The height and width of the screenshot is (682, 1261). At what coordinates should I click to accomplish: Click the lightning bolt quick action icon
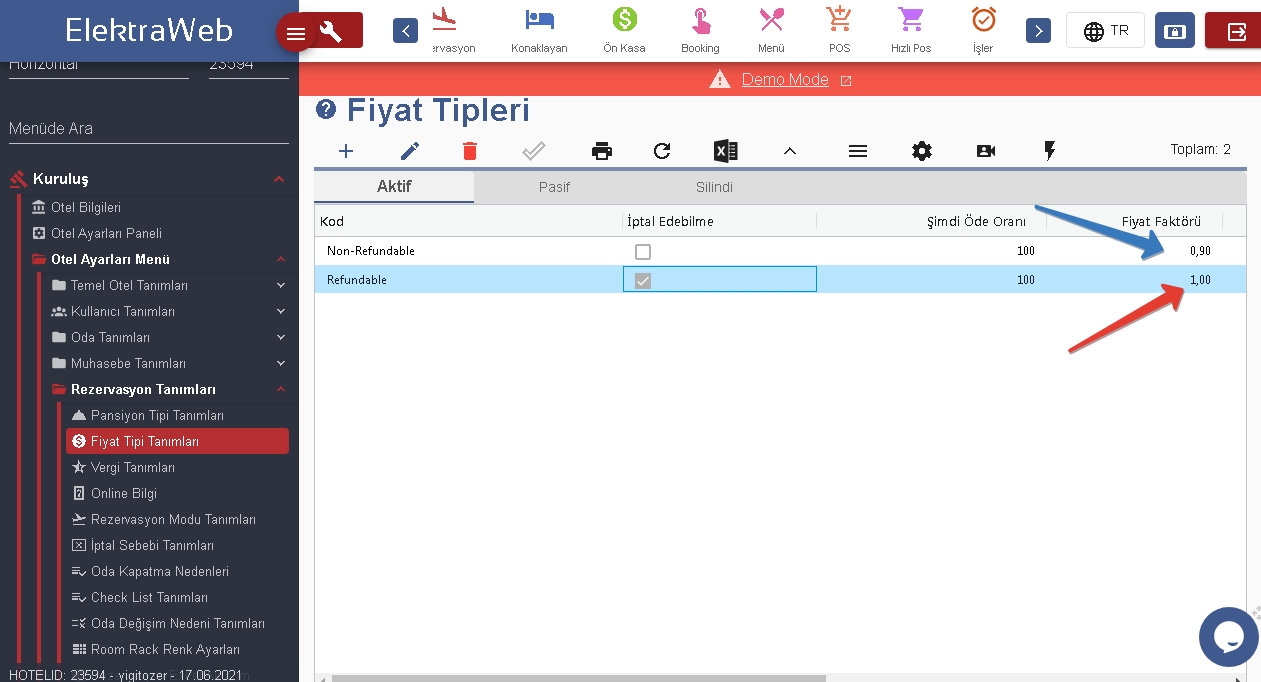[x=1049, y=151]
